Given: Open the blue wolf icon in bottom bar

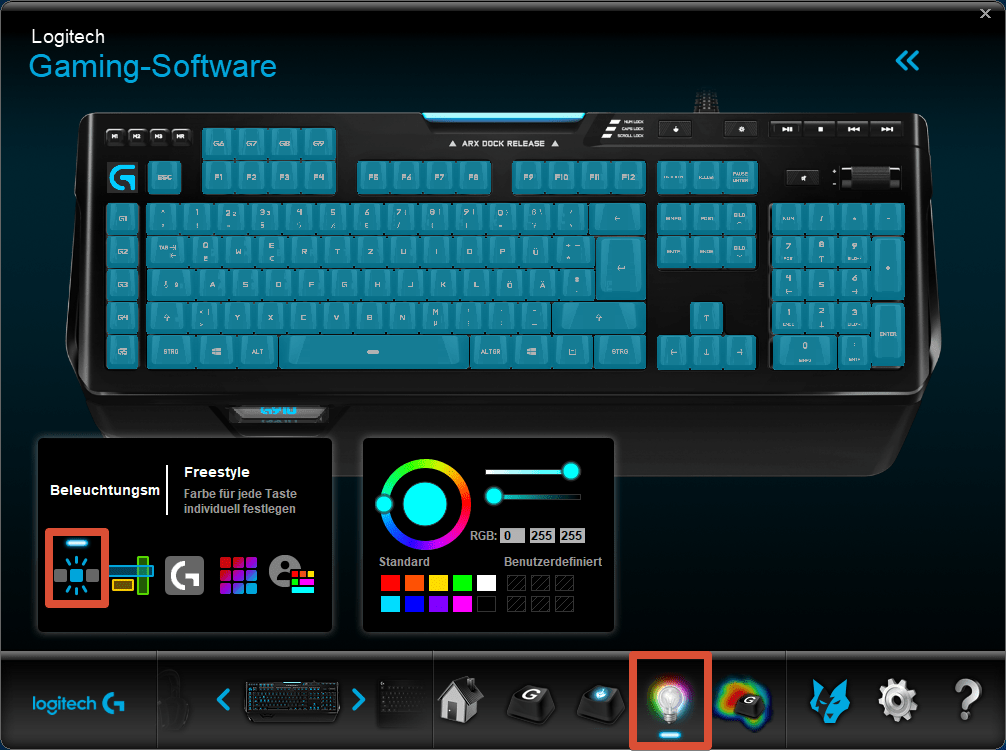Looking at the screenshot, I should (x=830, y=701).
